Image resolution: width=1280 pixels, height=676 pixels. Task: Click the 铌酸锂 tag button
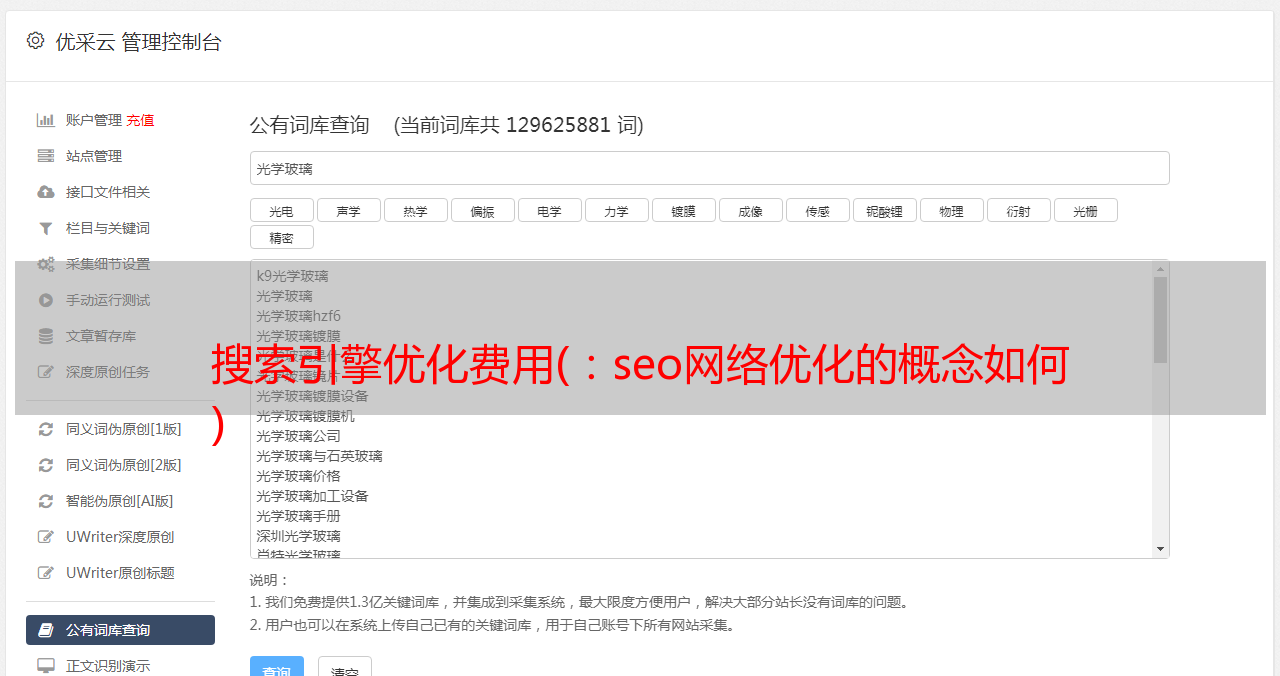point(885,211)
